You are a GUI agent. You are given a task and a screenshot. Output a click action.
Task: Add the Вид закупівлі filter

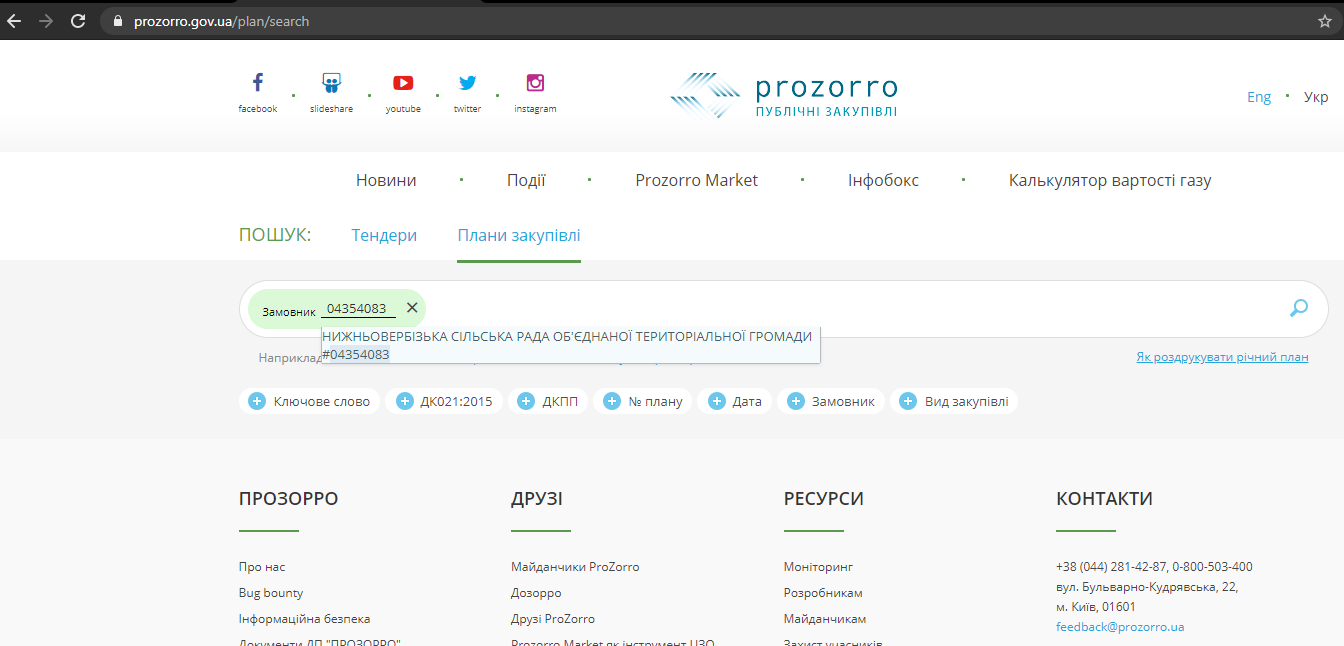(954, 401)
